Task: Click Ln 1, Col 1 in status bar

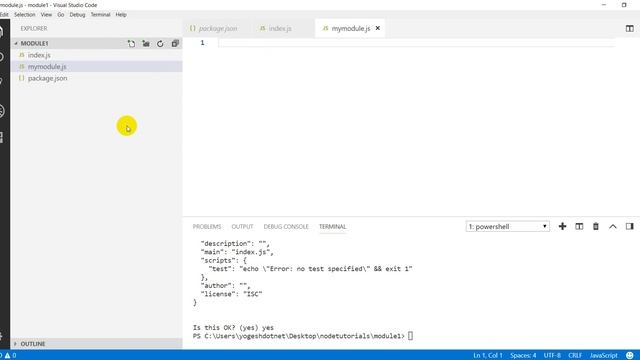Action: [488, 356]
